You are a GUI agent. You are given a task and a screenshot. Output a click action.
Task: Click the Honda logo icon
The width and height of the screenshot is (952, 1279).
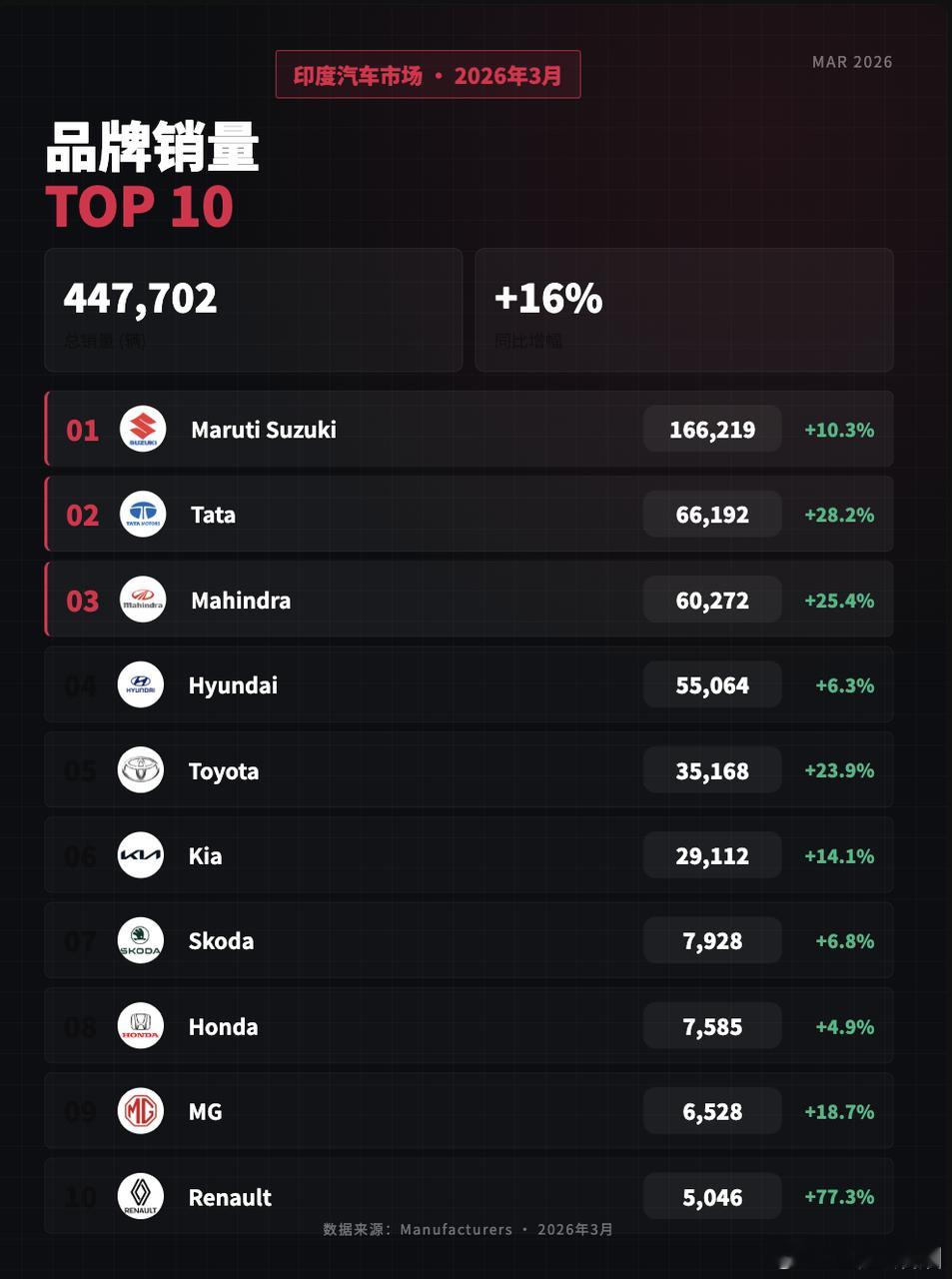coord(141,1026)
